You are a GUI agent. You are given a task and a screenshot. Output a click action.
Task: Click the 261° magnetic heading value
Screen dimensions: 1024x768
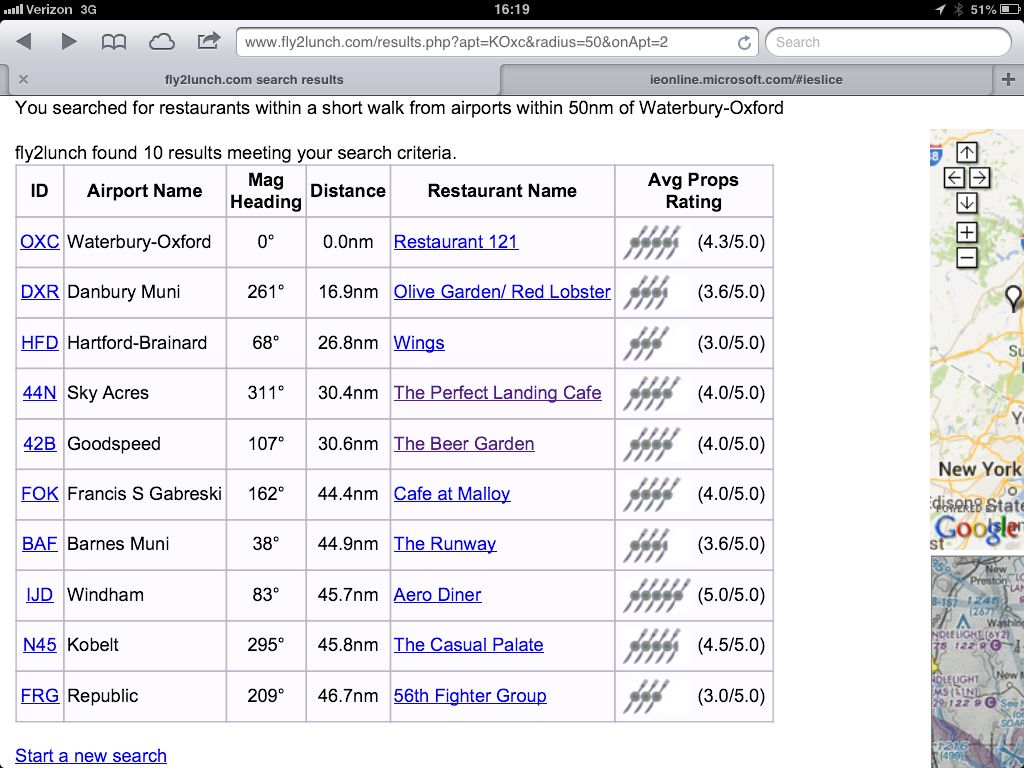click(266, 292)
